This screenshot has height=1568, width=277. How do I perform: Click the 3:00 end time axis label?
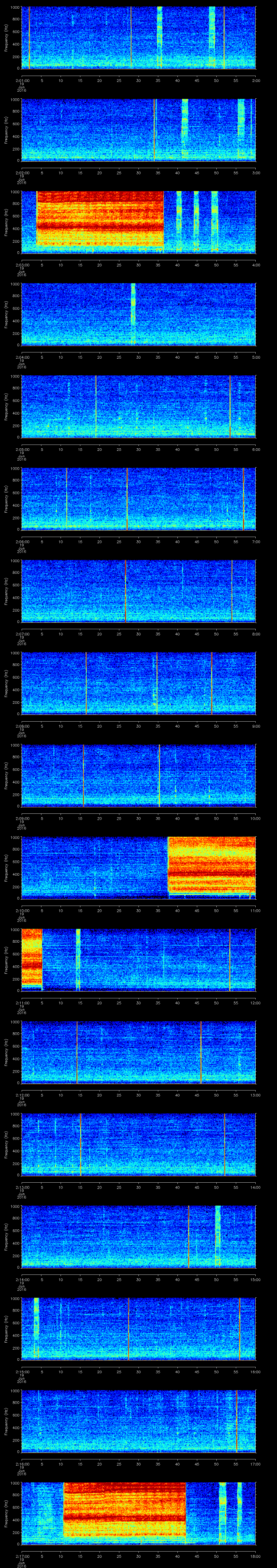click(x=255, y=173)
